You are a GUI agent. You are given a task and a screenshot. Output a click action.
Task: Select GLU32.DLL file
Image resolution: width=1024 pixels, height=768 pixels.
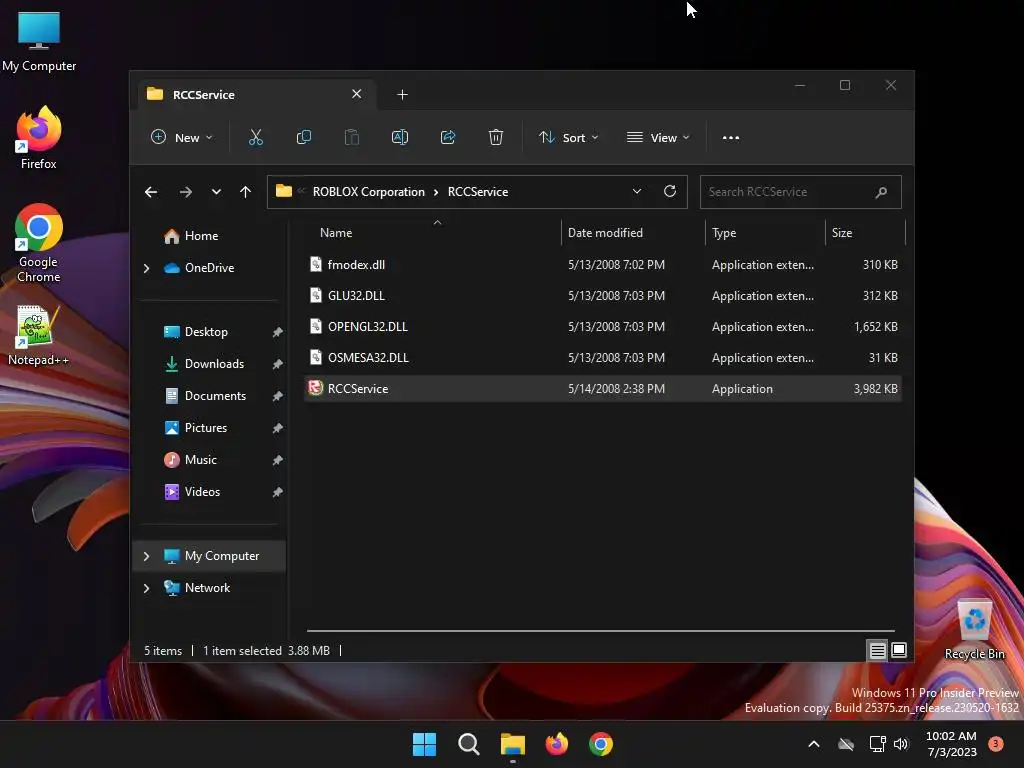click(603, 296)
